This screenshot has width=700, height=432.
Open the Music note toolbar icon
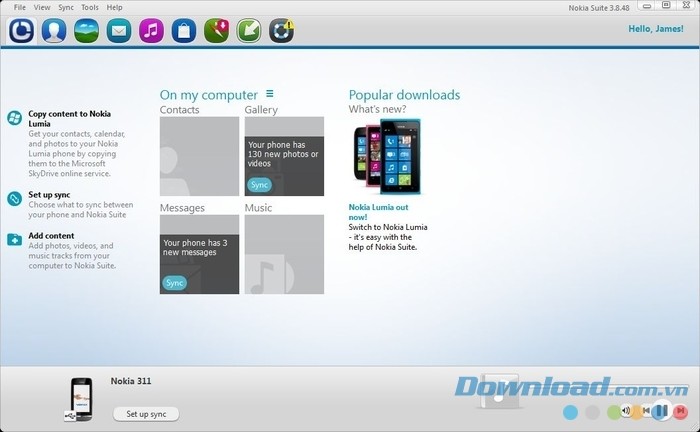(151, 31)
